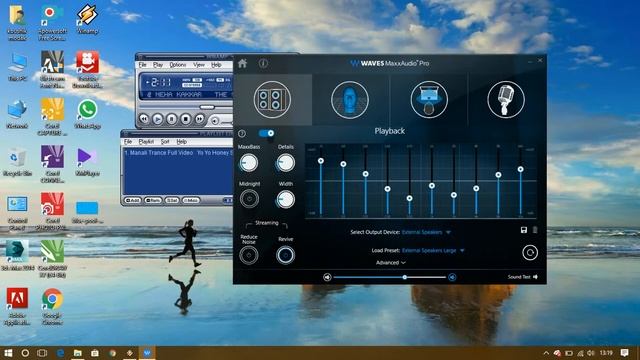
Task: Open the Playlist Editor Playlist menu
Action: pyautogui.click(x=146, y=142)
